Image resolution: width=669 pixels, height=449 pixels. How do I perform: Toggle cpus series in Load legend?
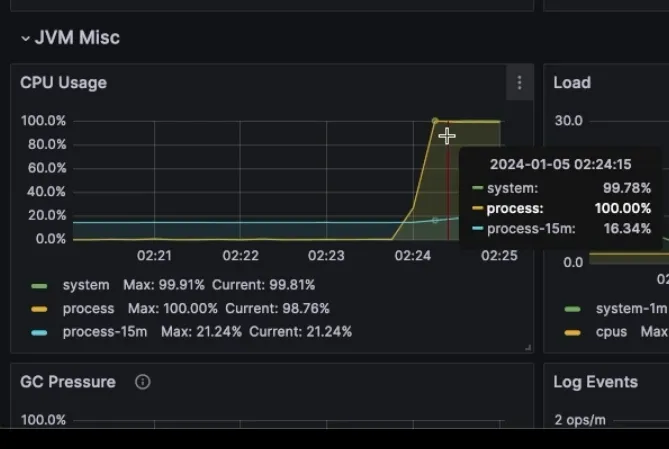(x=611, y=332)
